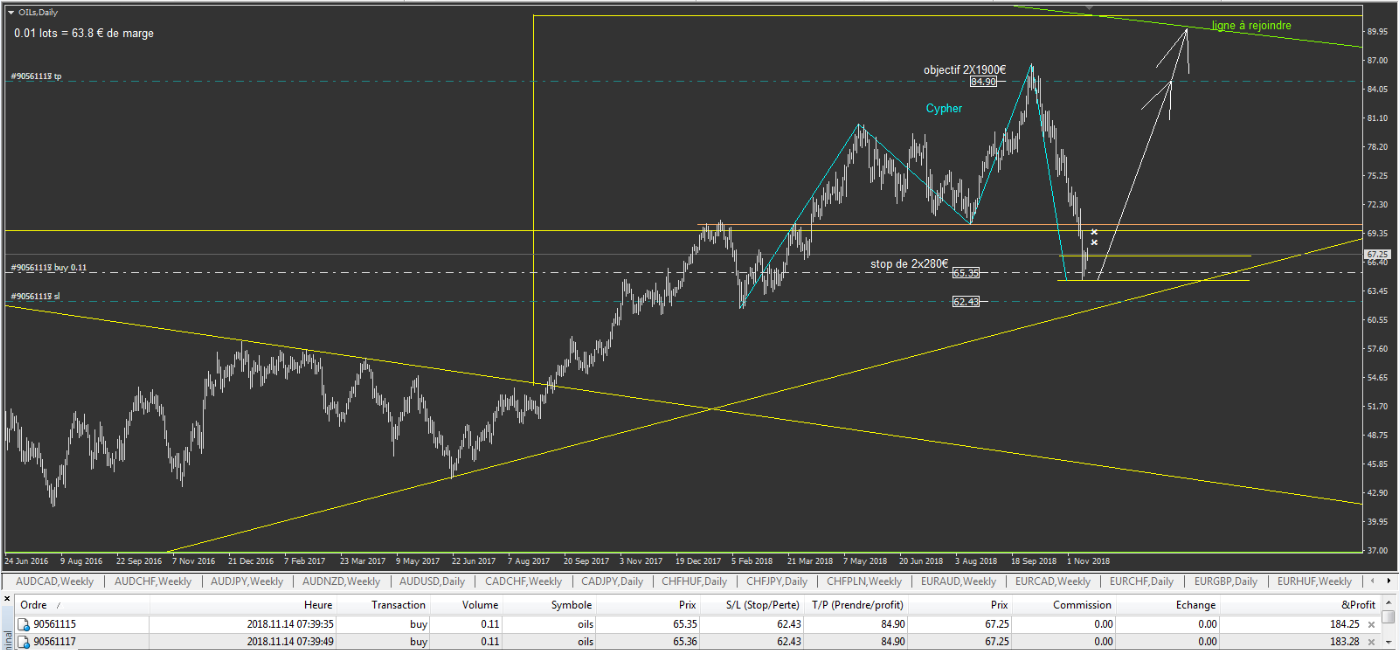Click the 'Cypher' pattern text label
This screenshot has height=650, width=1400.
coord(944,108)
